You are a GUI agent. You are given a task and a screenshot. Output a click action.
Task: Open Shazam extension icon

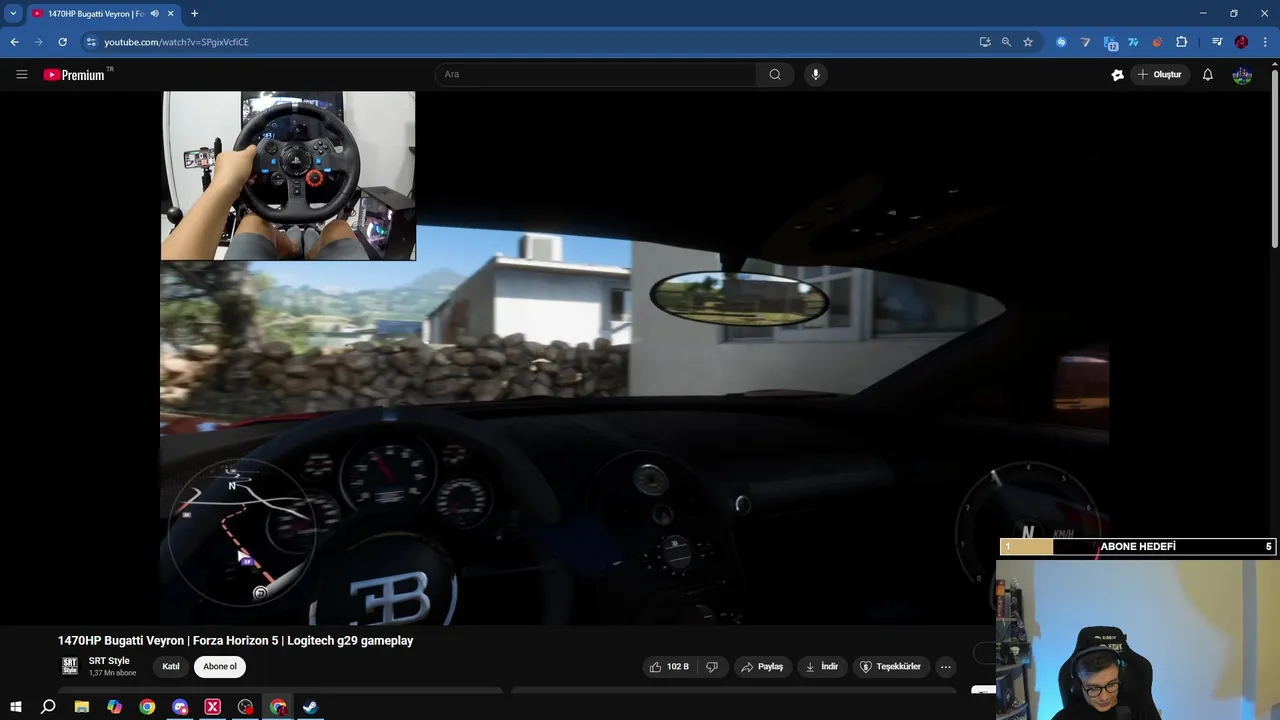pos(1061,42)
